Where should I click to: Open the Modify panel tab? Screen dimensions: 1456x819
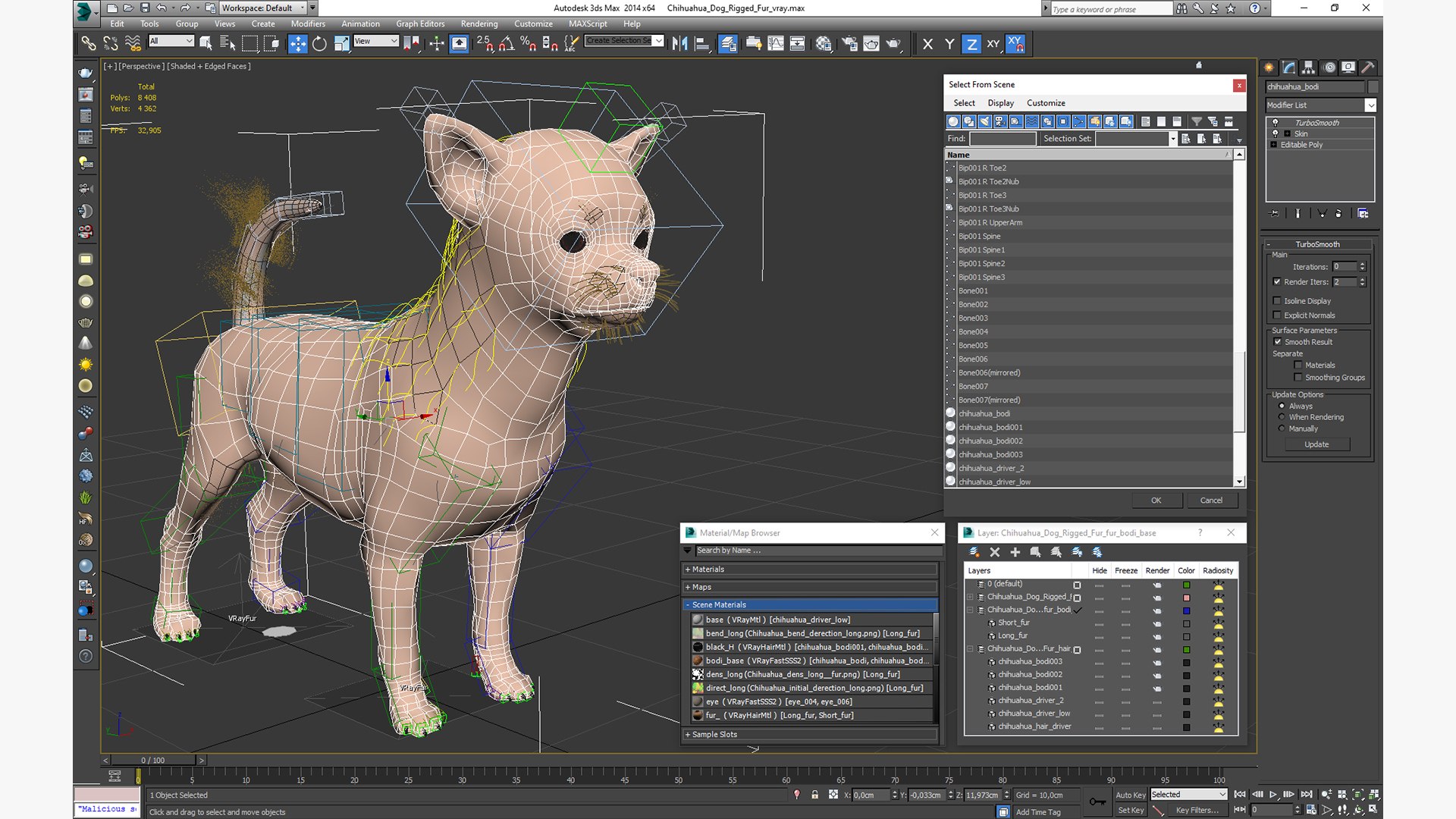(x=1288, y=67)
